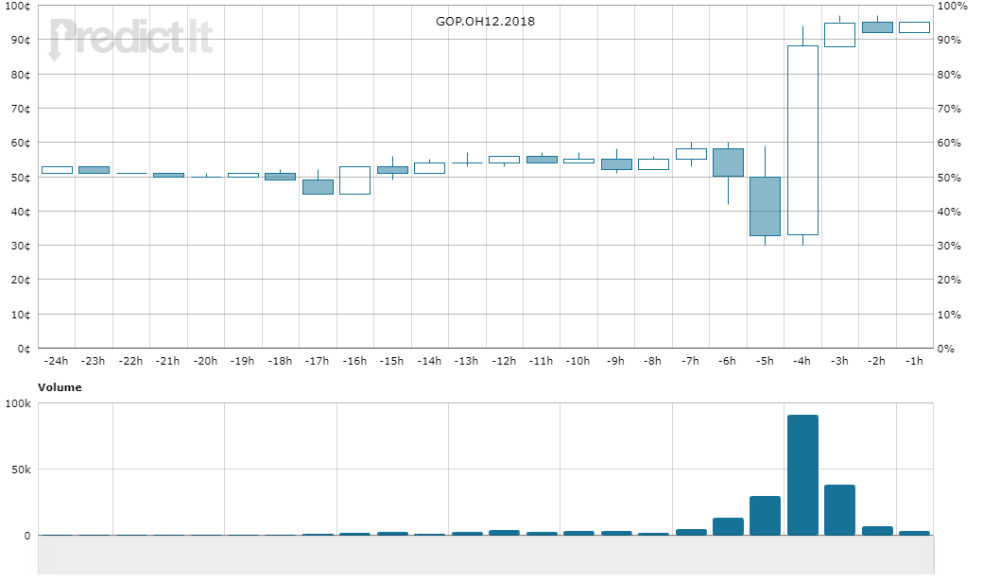1000x581 pixels.
Task: Click the -24h label on the time axis
Action: pos(57,359)
